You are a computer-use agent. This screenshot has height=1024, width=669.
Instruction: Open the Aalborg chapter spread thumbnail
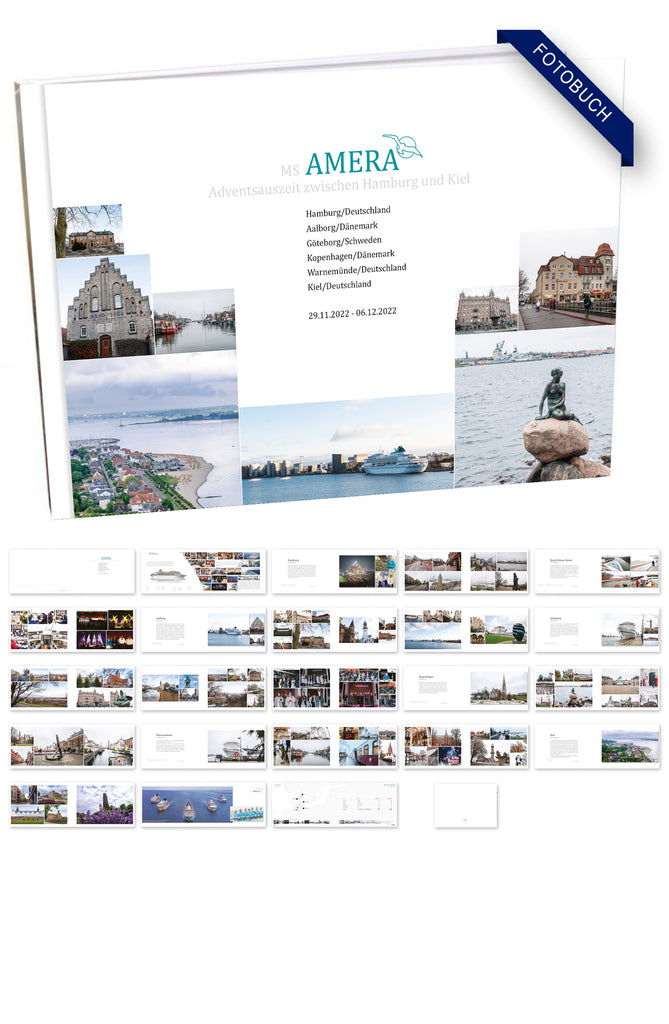pos(203,630)
